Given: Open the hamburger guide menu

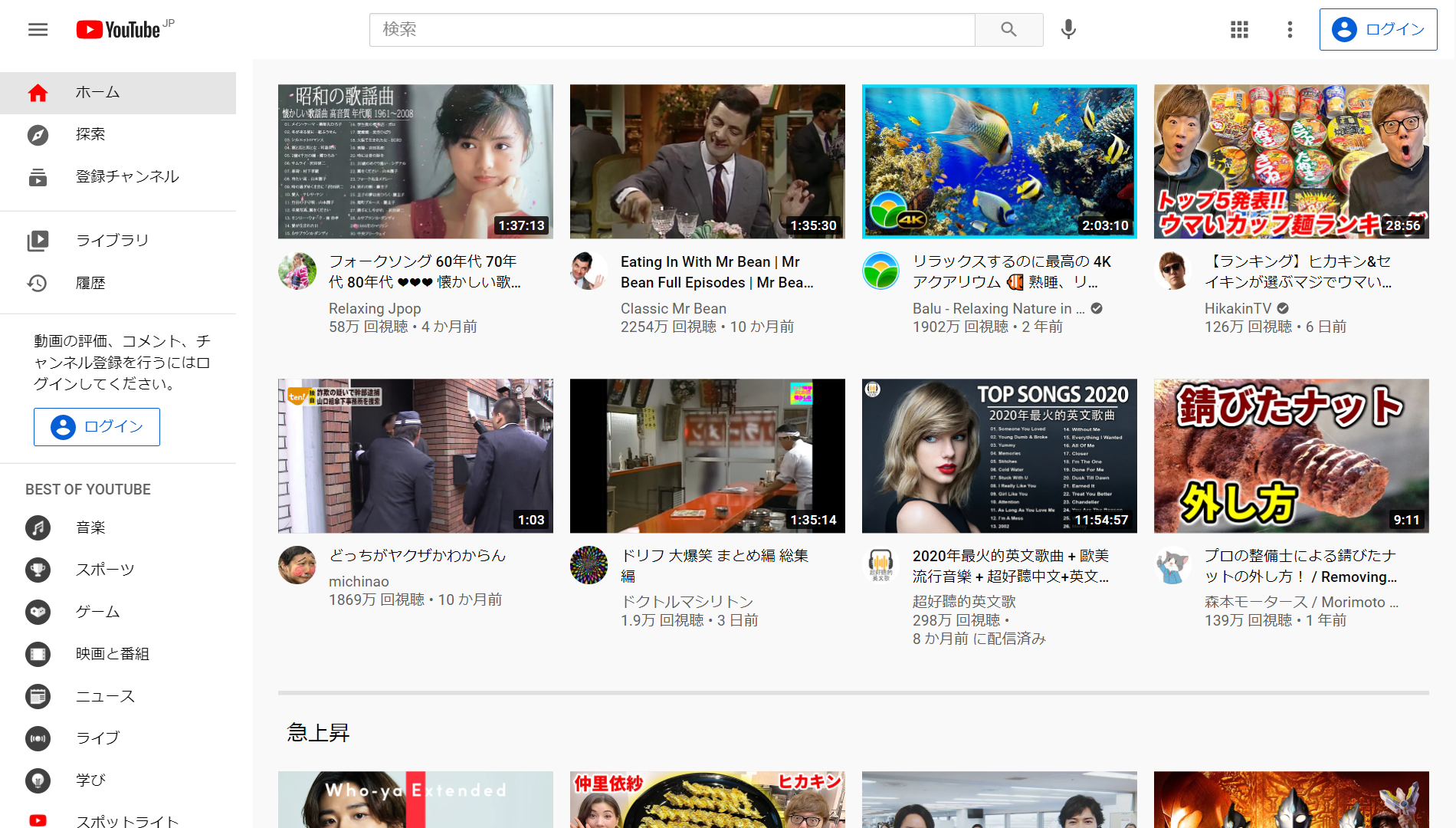Looking at the screenshot, I should tap(38, 30).
